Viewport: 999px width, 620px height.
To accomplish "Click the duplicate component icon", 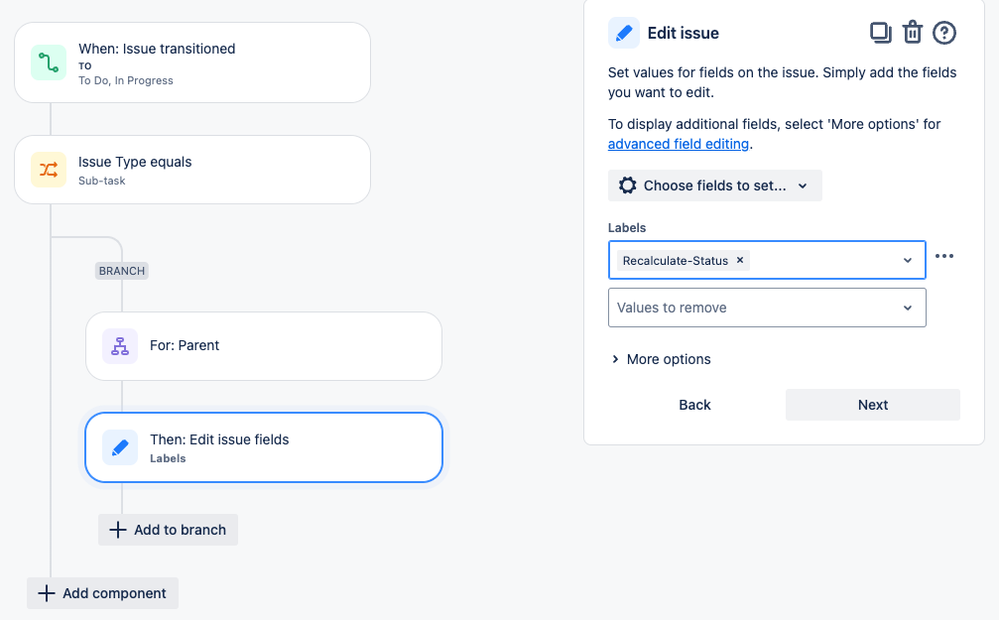I will (880, 32).
